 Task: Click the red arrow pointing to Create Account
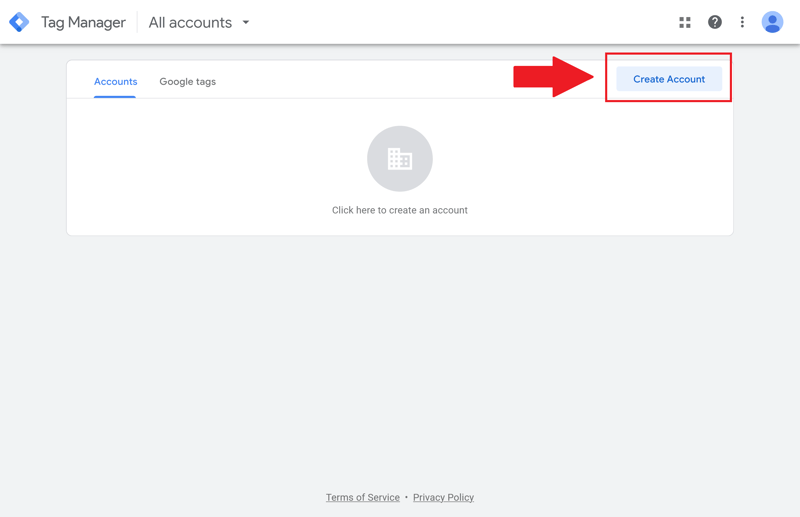553,77
